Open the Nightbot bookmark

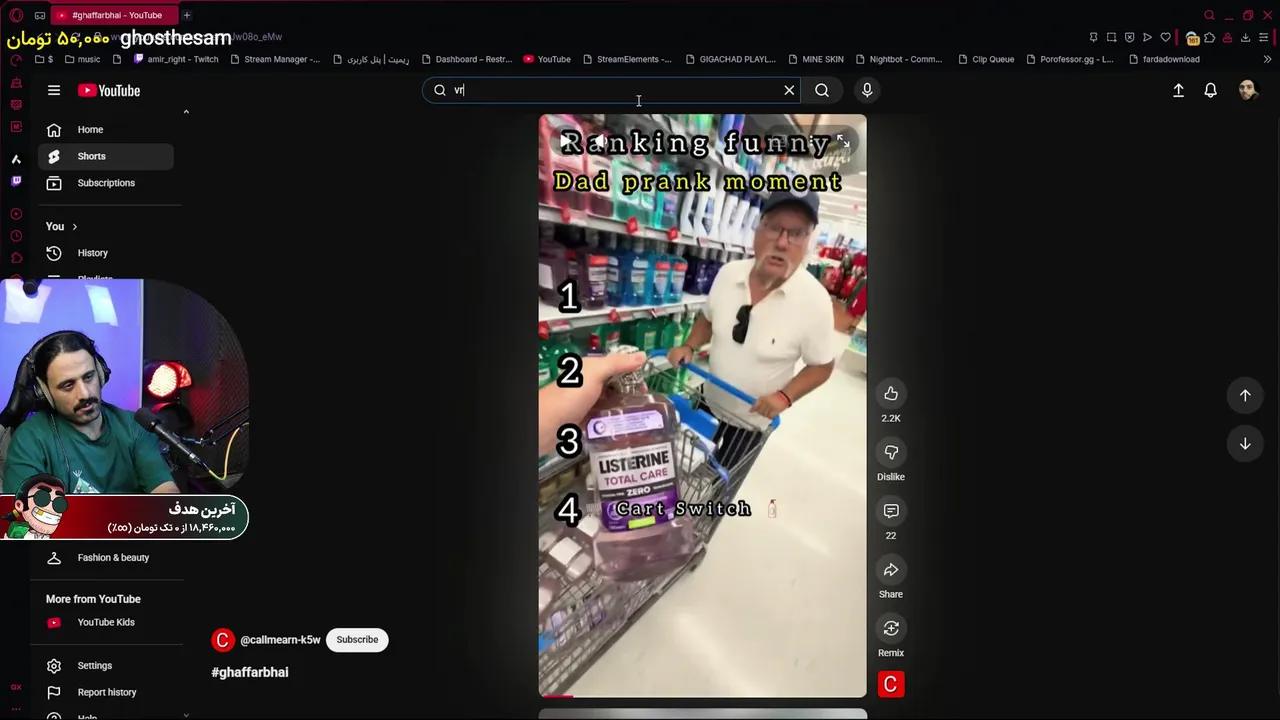[x=898, y=59]
